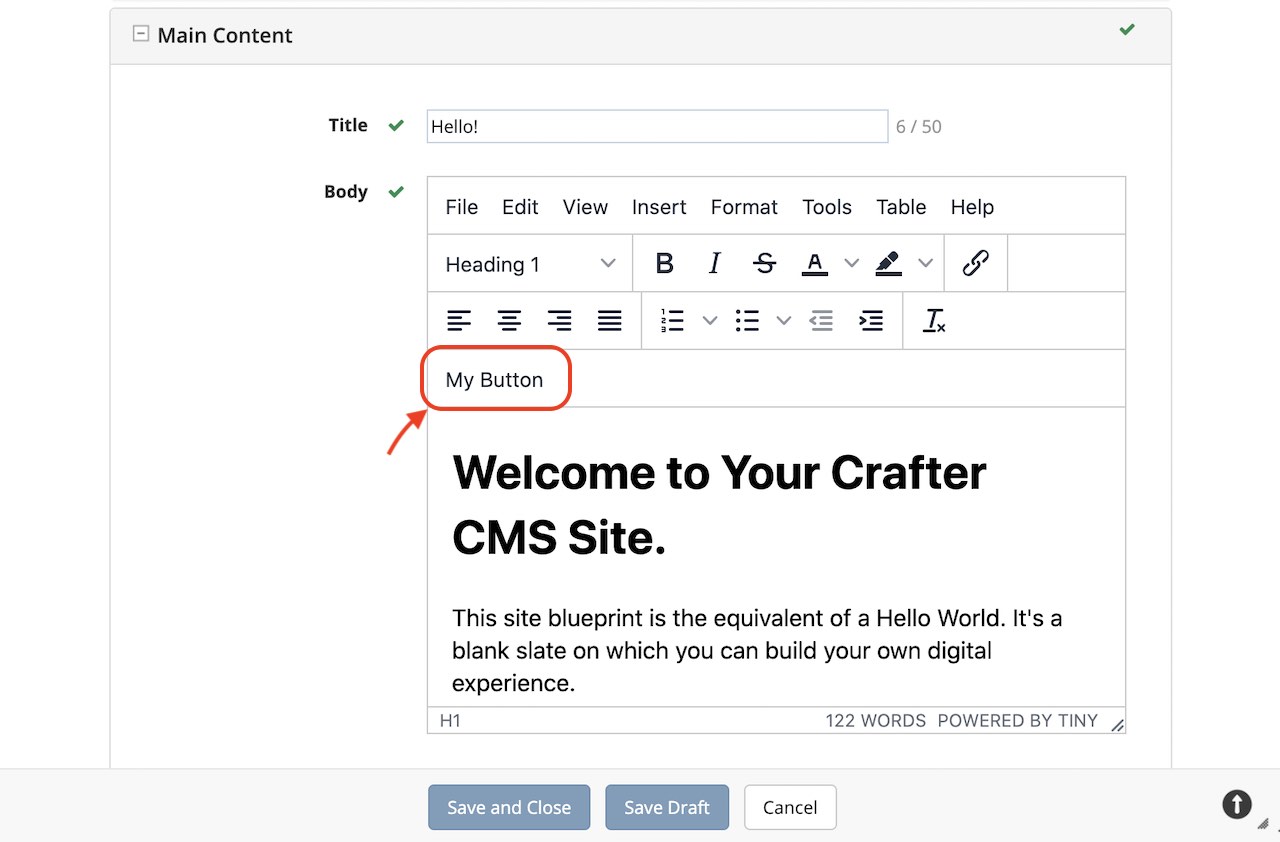Click the My Button toolbar button
Screen dimensions: 1280x842
(x=494, y=380)
